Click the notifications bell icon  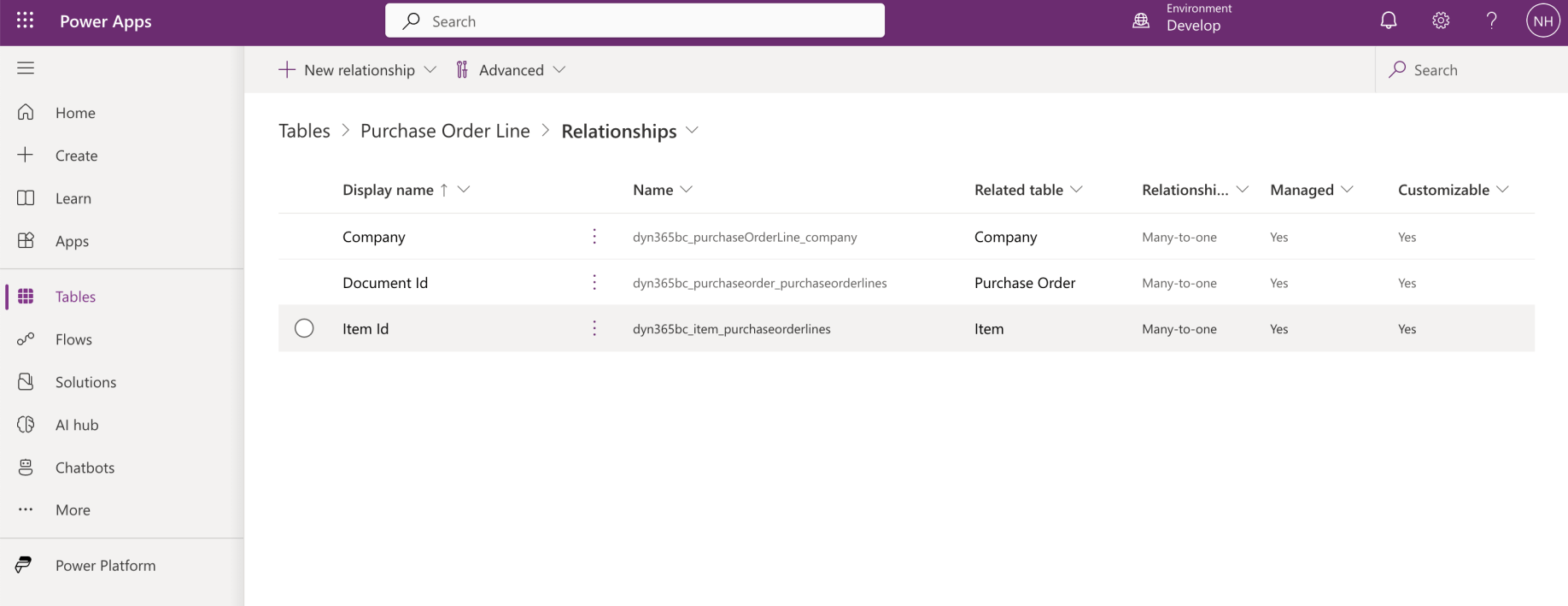click(1389, 21)
